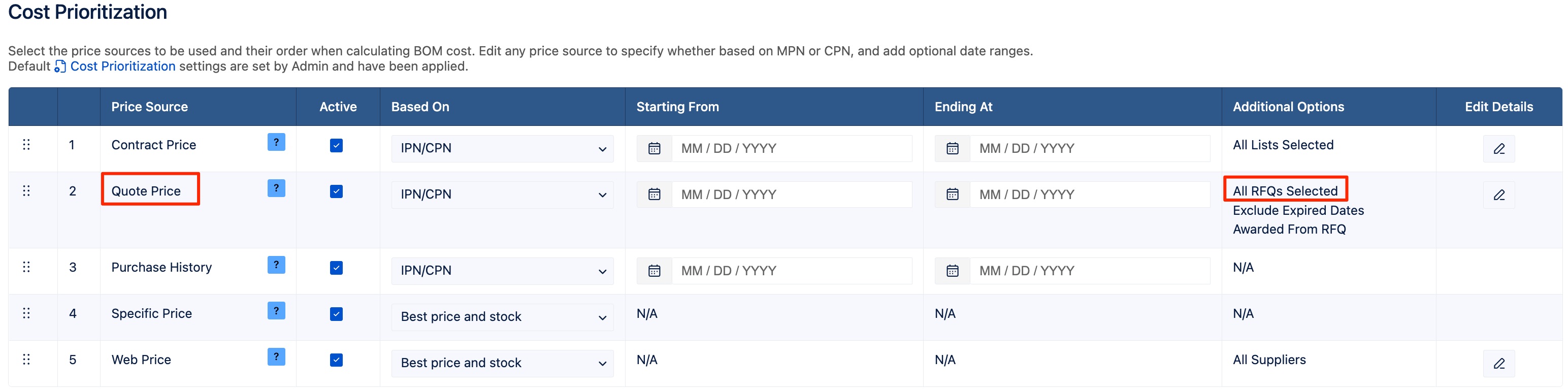Disable Active checkbox for Web Price
This screenshot has height=389, width=1568.
(x=336, y=360)
